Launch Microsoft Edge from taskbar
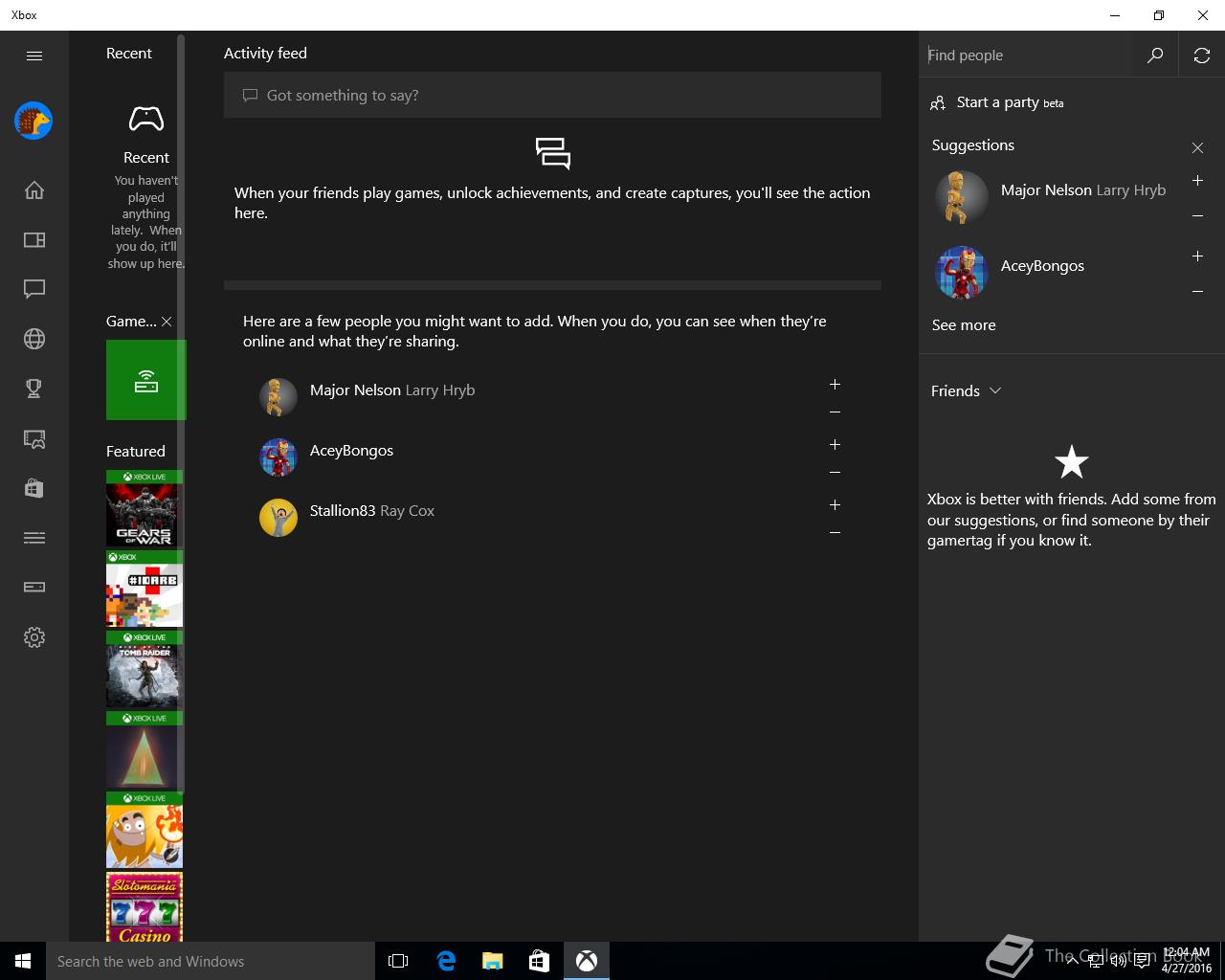The image size is (1225, 980). pyautogui.click(x=446, y=961)
